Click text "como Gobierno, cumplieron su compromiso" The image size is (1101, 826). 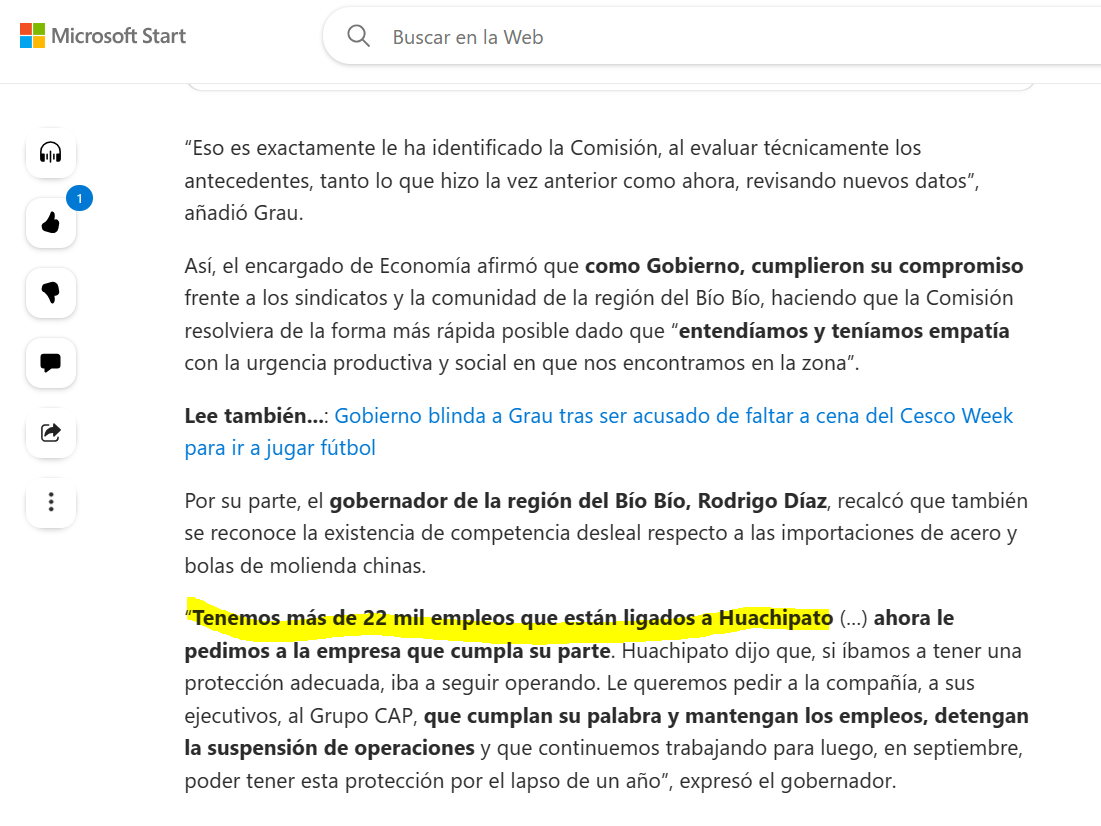804,266
